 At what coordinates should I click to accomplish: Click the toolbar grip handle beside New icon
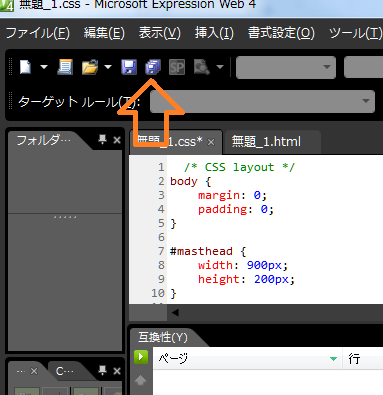11,67
